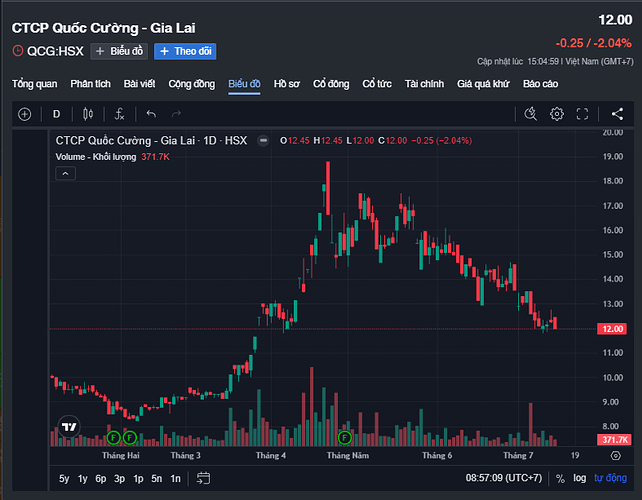Click the -0.25 / -2.04% change value

coord(593,43)
